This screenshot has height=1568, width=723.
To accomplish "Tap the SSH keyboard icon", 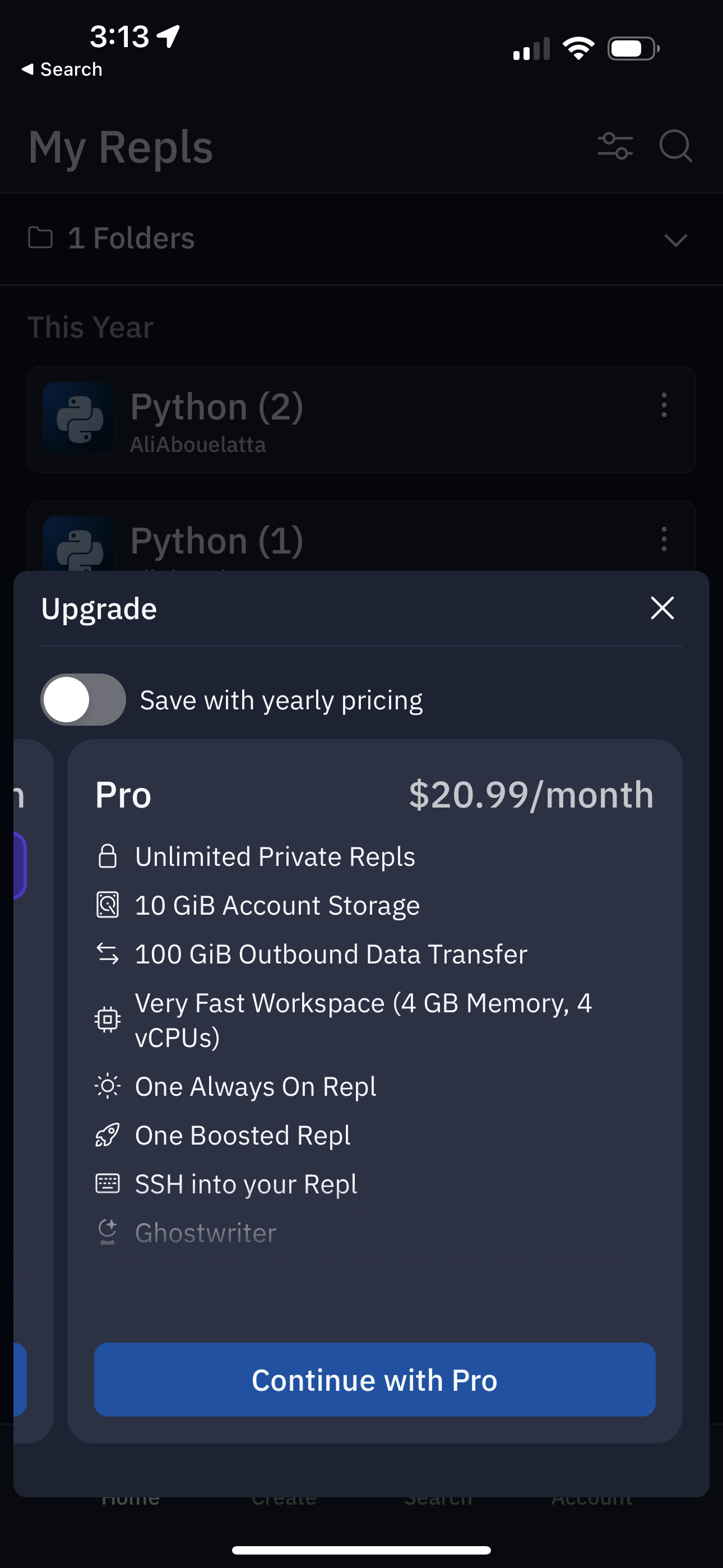I will click(108, 1184).
